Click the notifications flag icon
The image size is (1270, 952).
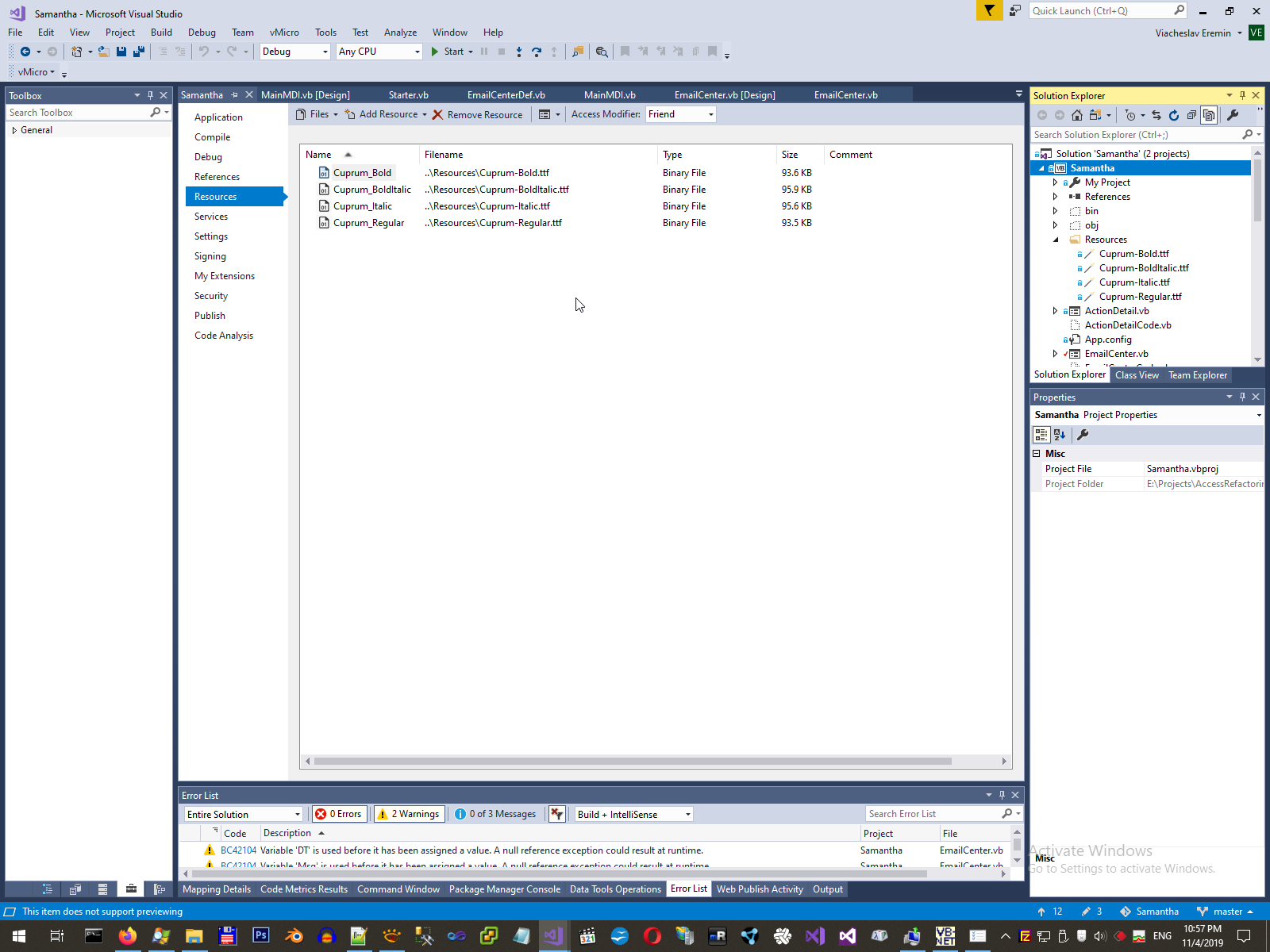click(x=989, y=10)
